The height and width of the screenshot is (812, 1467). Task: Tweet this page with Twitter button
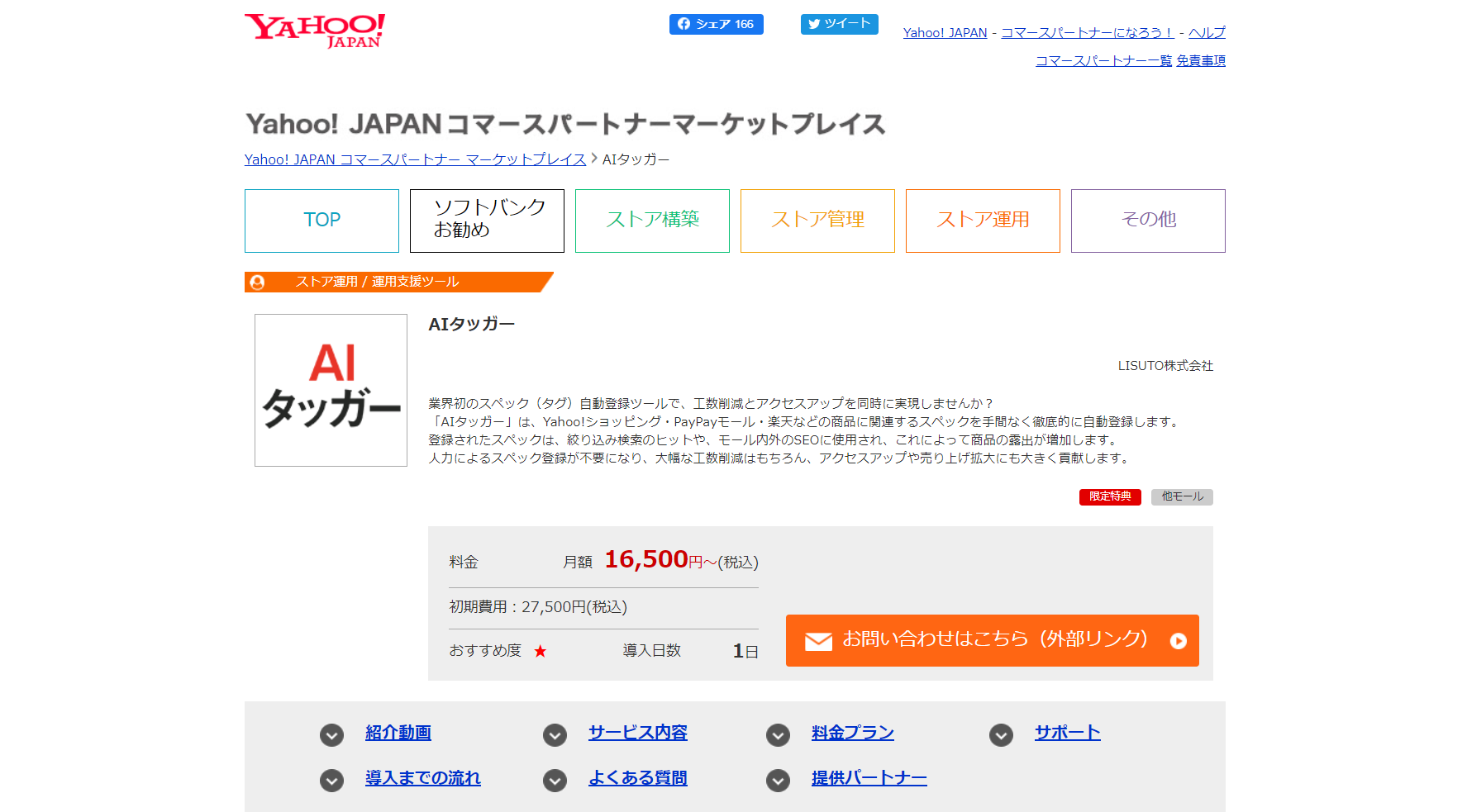tap(839, 24)
